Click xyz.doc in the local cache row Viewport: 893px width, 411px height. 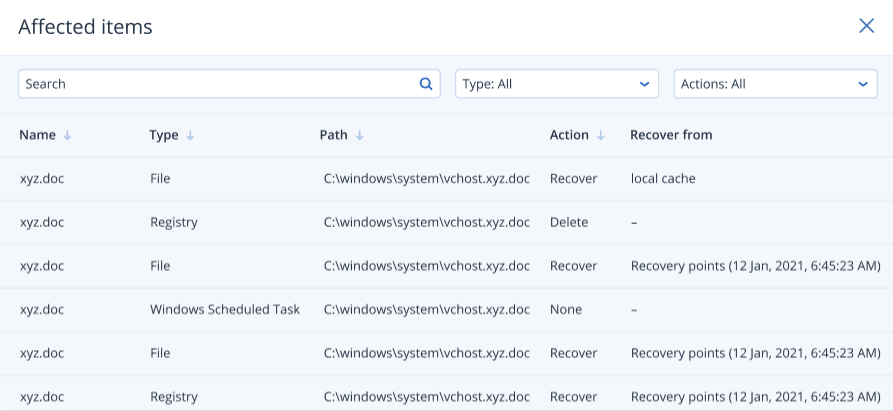point(42,179)
